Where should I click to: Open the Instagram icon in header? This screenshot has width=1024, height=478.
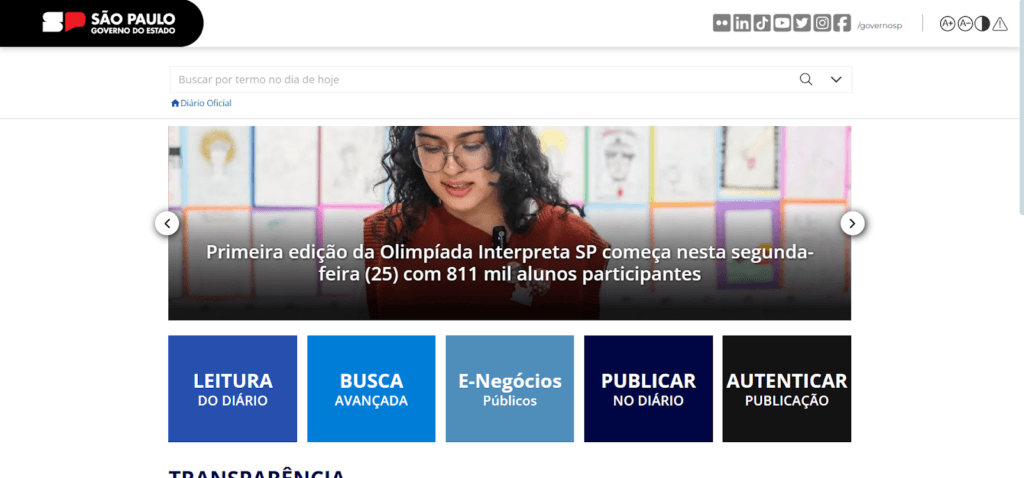pos(823,24)
